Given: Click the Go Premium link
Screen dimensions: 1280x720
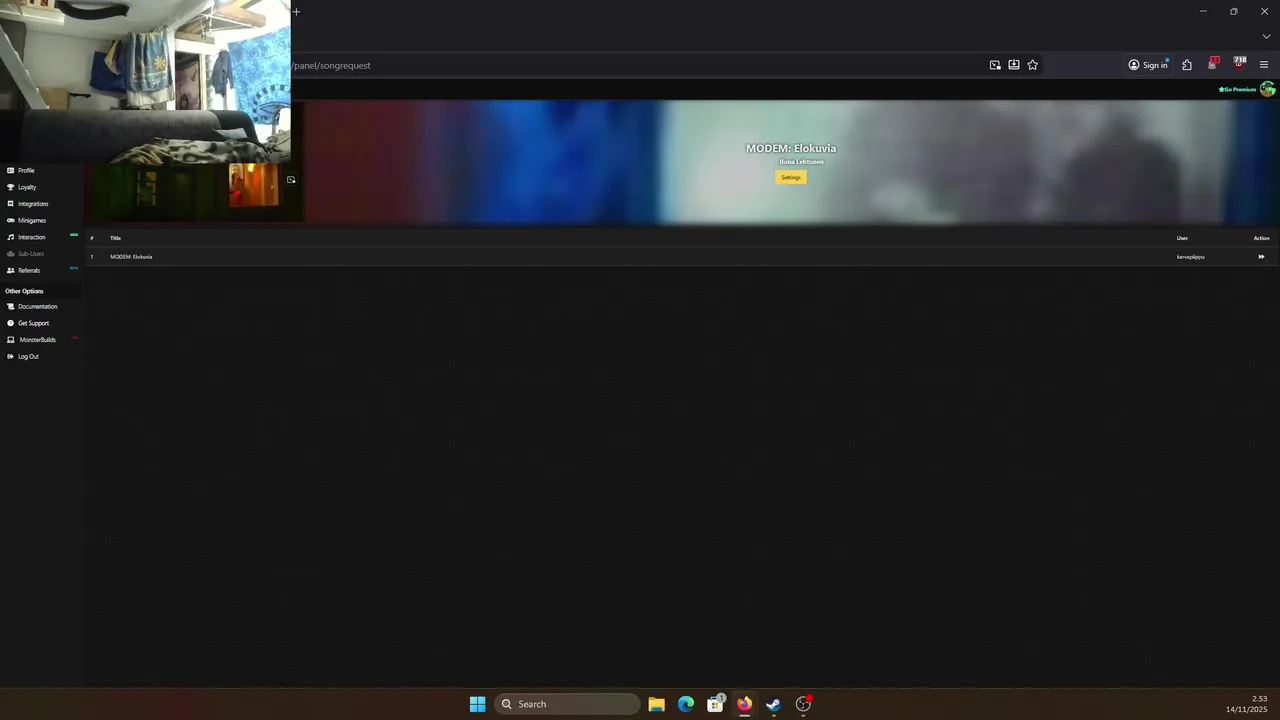Looking at the screenshot, I should [1237, 90].
